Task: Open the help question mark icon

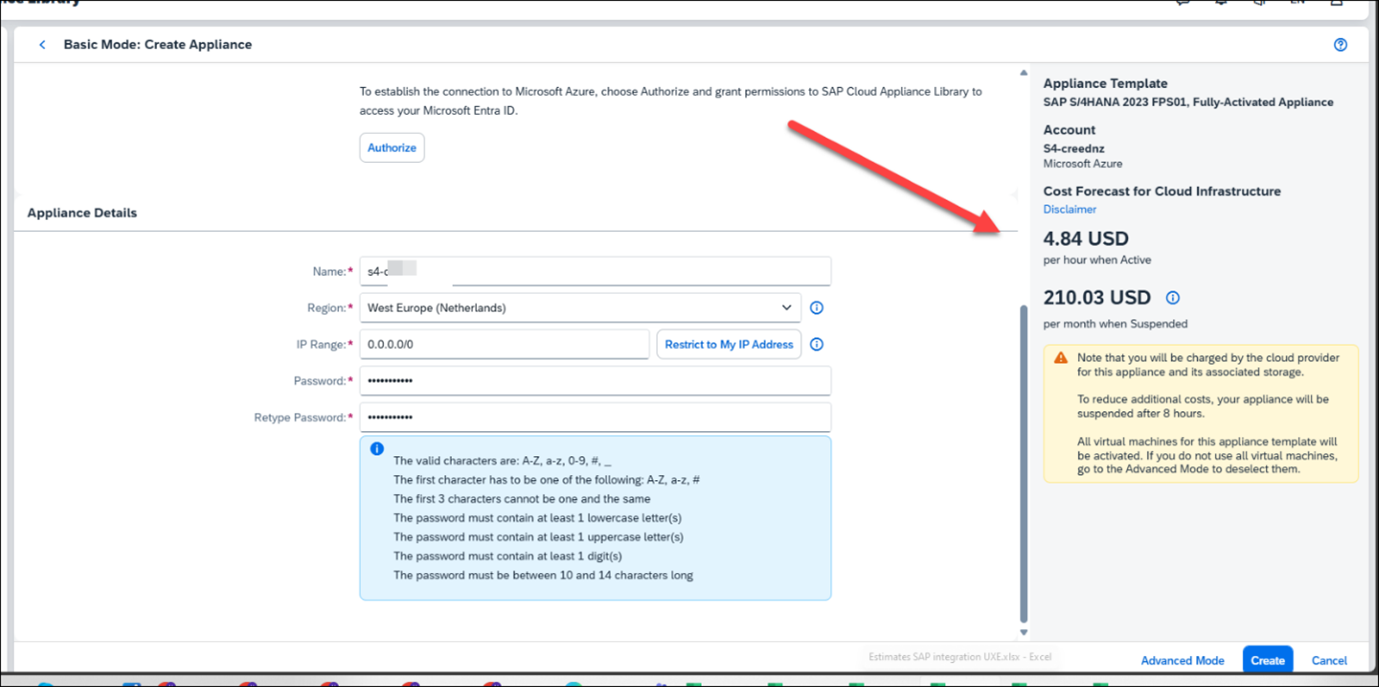Action: 1340,44
